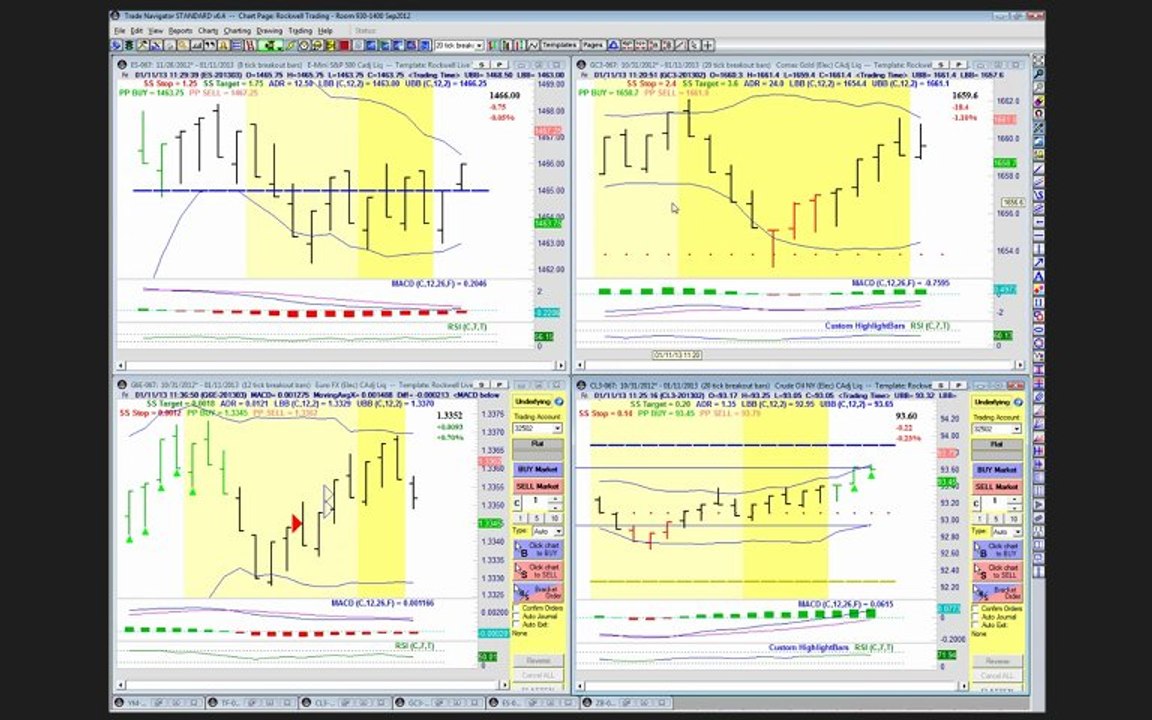
Task: Click the P button on Comex Gold chart title
Action: pos(959,65)
